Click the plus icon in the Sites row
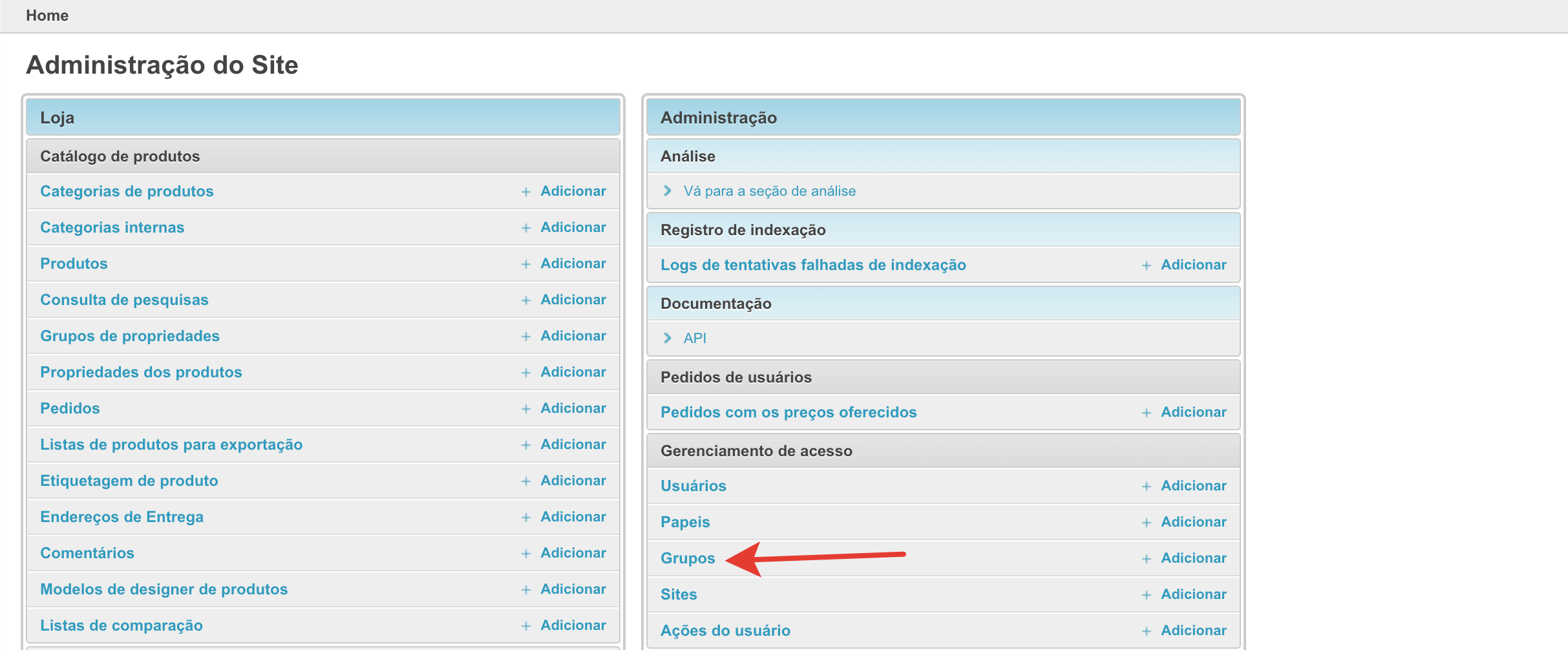1568x650 pixels. tap(1147, 595)
